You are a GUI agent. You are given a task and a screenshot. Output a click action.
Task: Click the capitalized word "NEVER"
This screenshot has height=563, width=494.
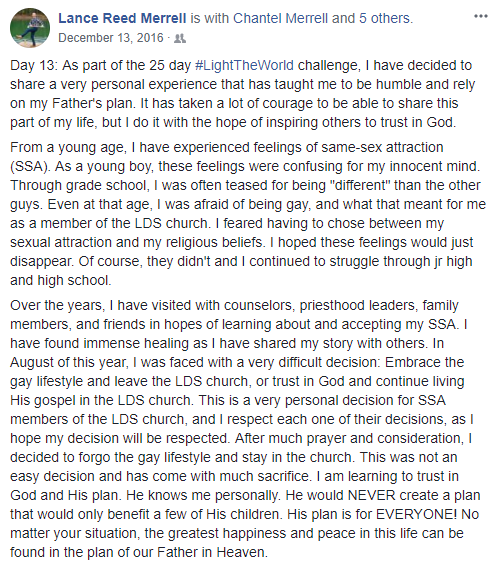coord(371,495)
